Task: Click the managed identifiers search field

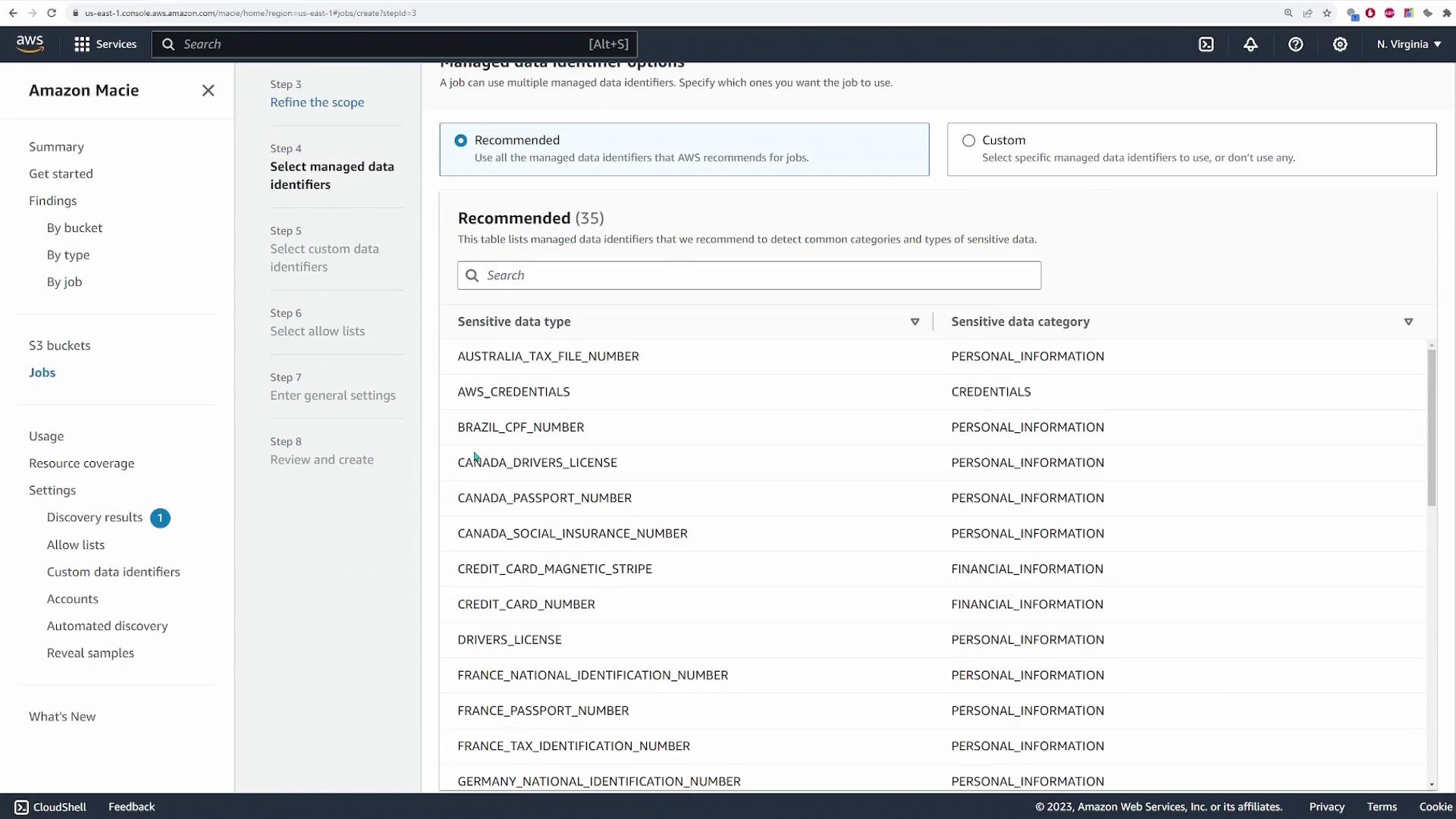Action: (x=748, y=275)
